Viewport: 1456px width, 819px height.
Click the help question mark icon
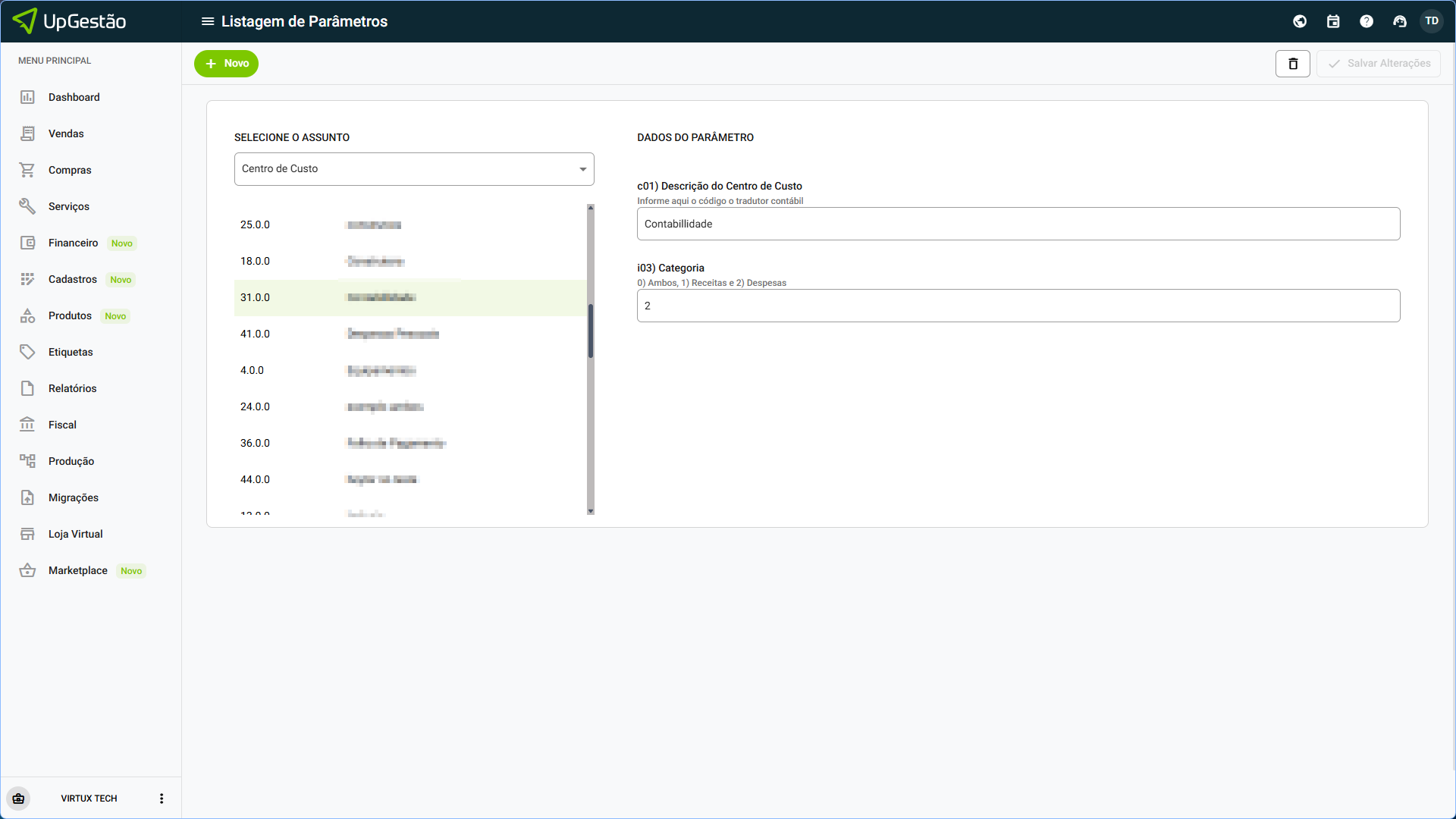pyautogui.click(x=1367, y=21)
